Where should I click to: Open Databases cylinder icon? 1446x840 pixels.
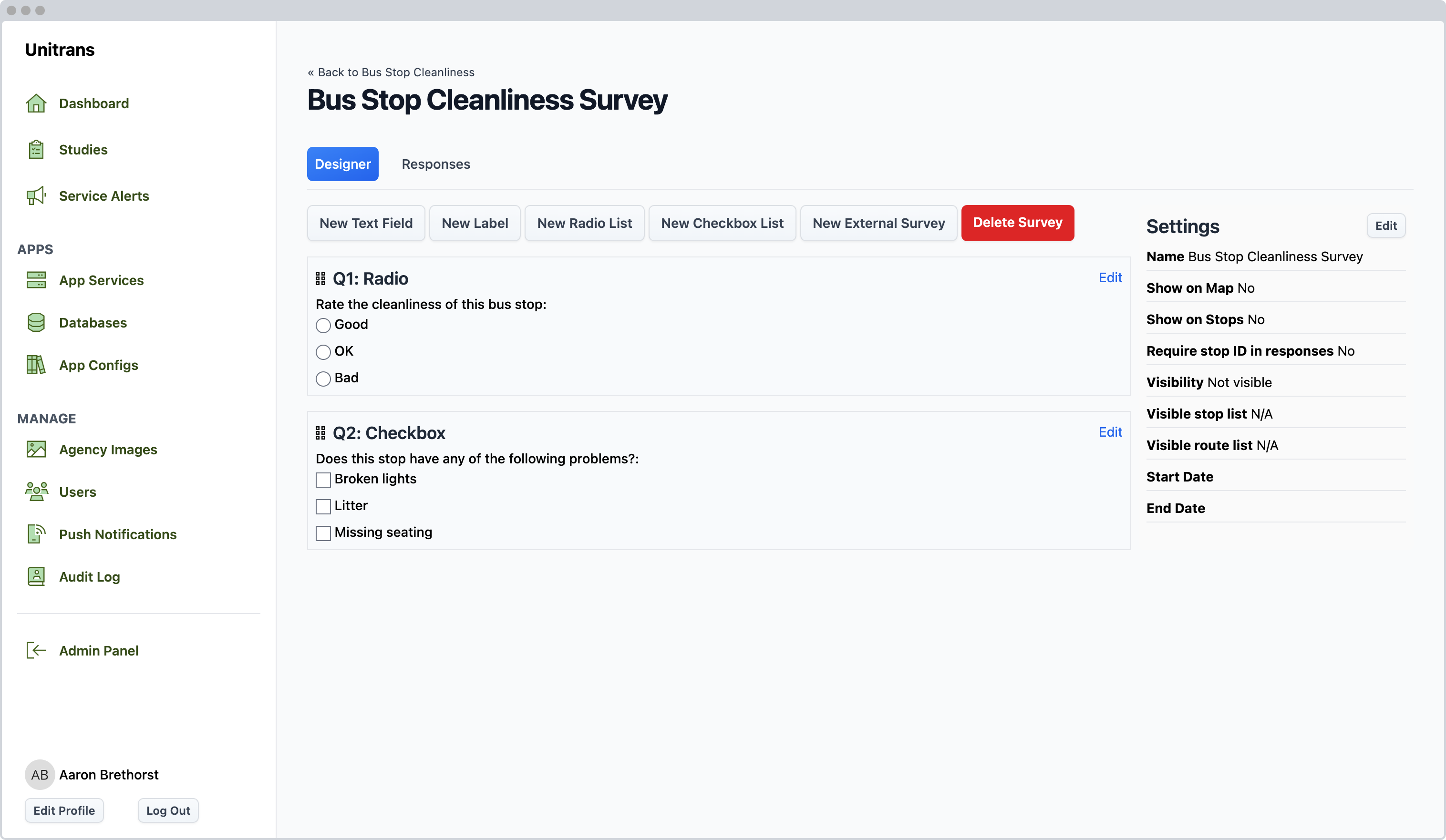[x=36, y=322]
